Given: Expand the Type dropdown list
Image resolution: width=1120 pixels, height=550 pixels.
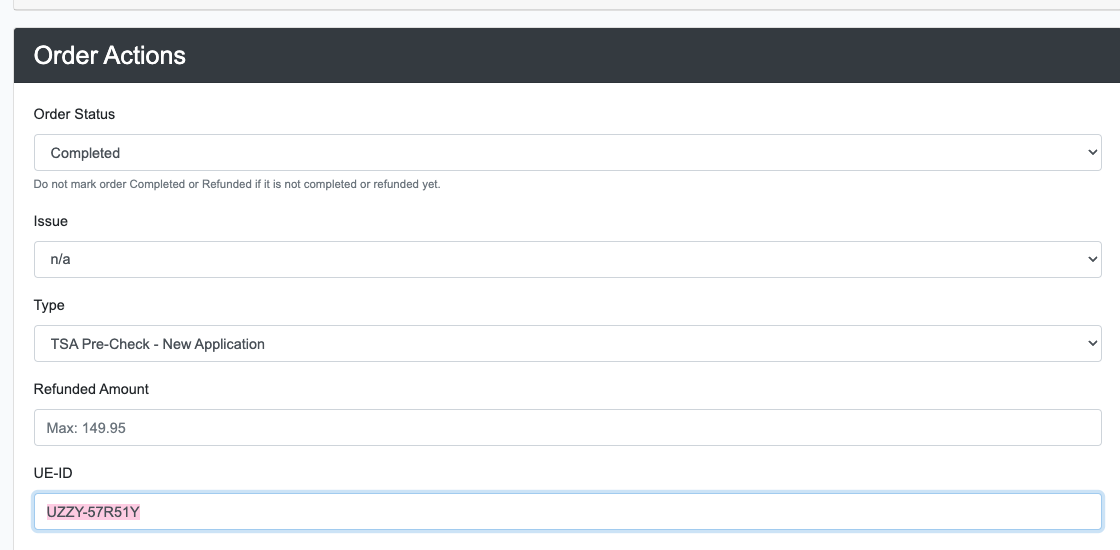Looking at the screenshot, I should tap(567, 344).
